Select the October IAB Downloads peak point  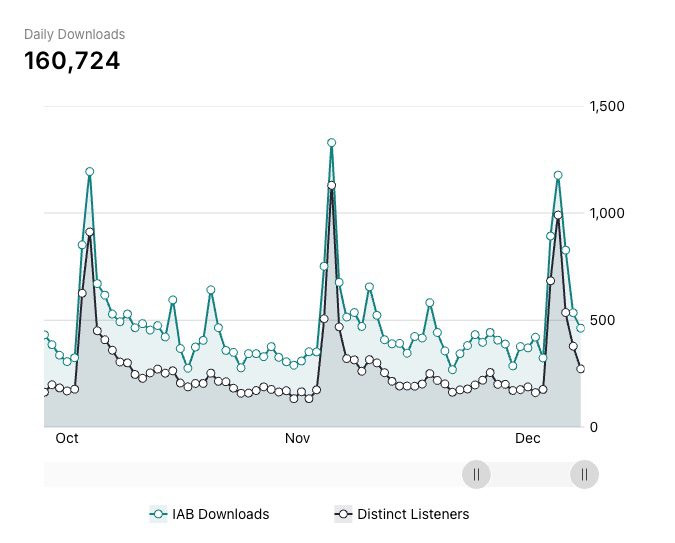tap(90, 172)
